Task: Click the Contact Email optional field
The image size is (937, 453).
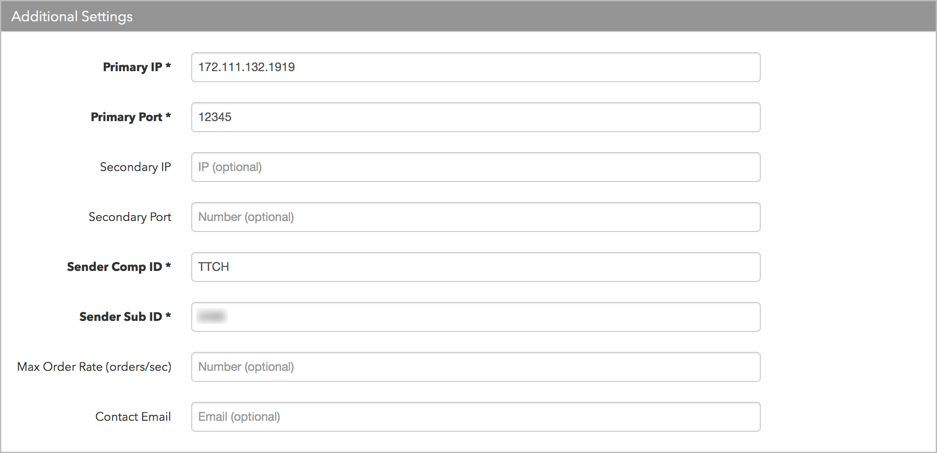Action: coord(476,417)
